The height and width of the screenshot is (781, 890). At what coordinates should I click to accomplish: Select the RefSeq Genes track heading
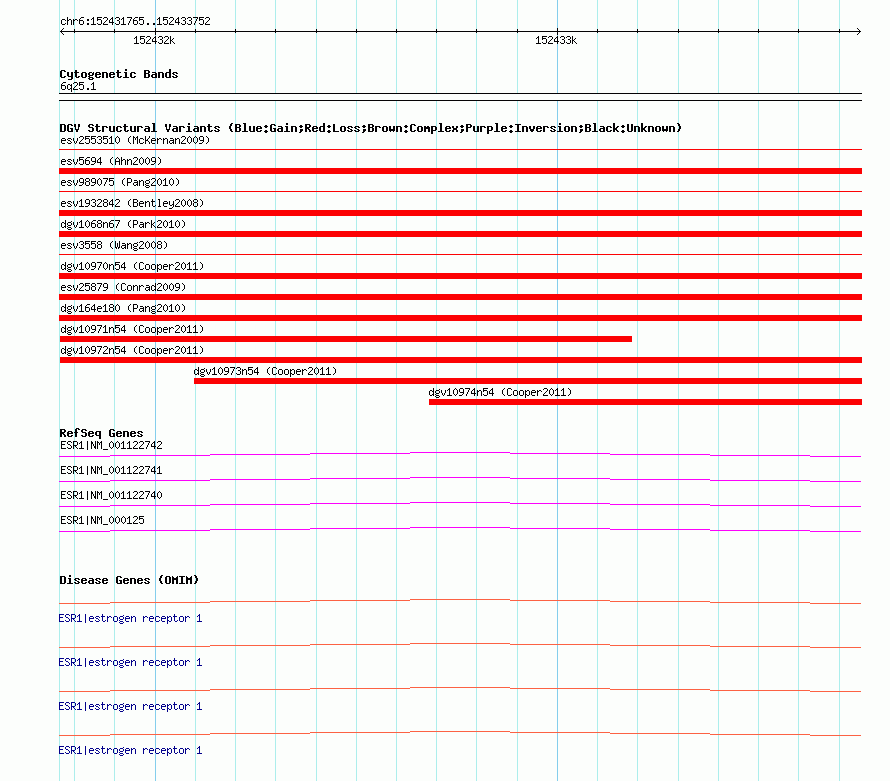(102, 433)
